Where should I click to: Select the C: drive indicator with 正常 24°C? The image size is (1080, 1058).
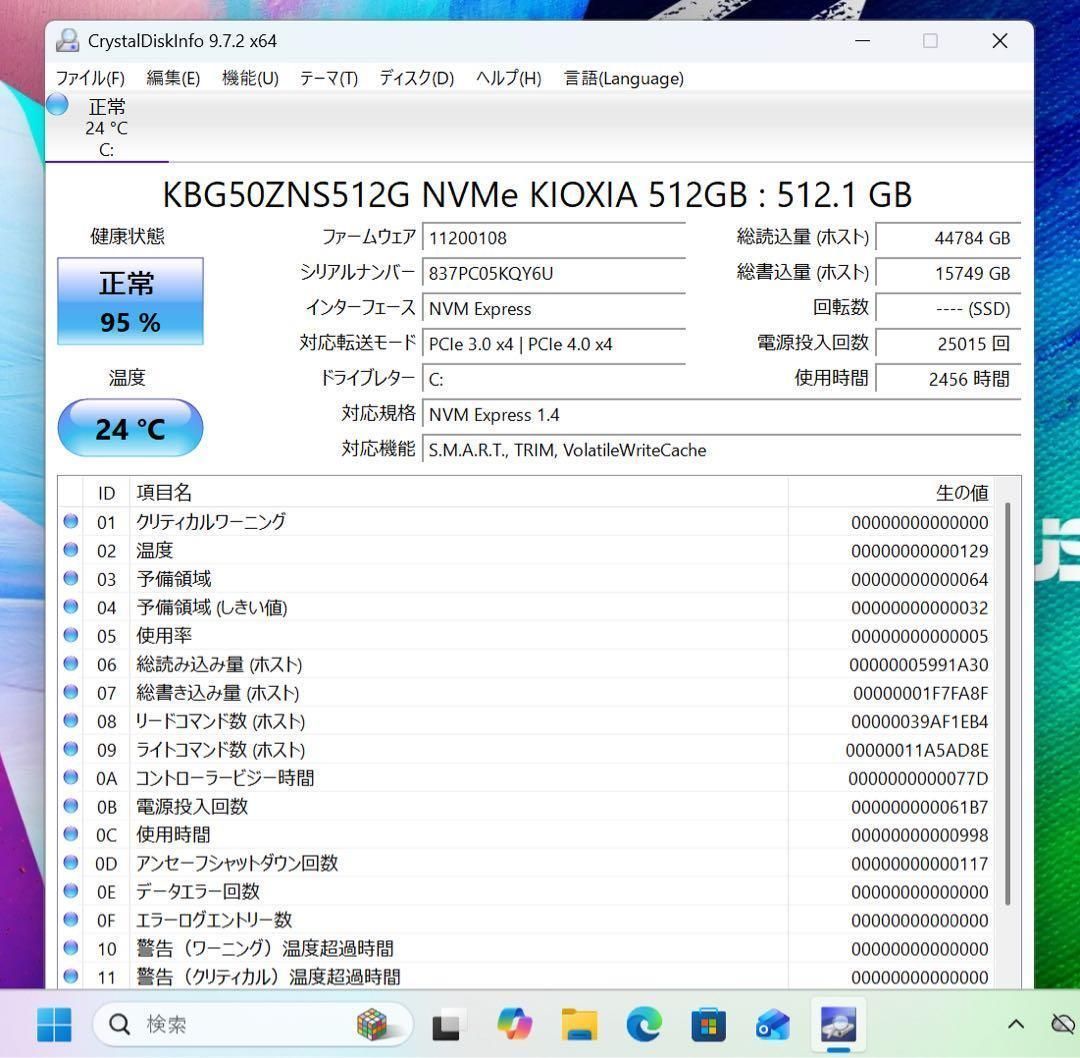pos(105,124)
